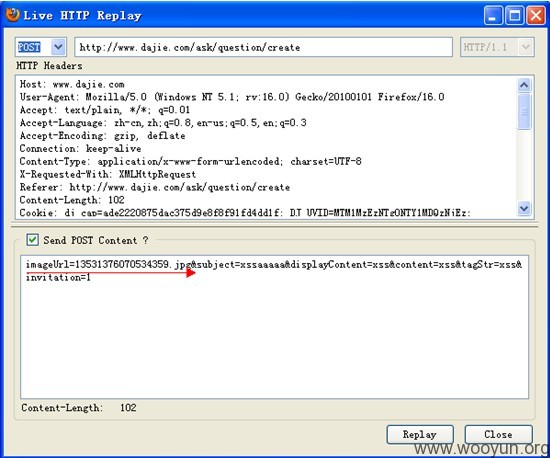Click the request URL input field
The width and height of the screenshot is (550, 458).
click(x=263, y=47)
